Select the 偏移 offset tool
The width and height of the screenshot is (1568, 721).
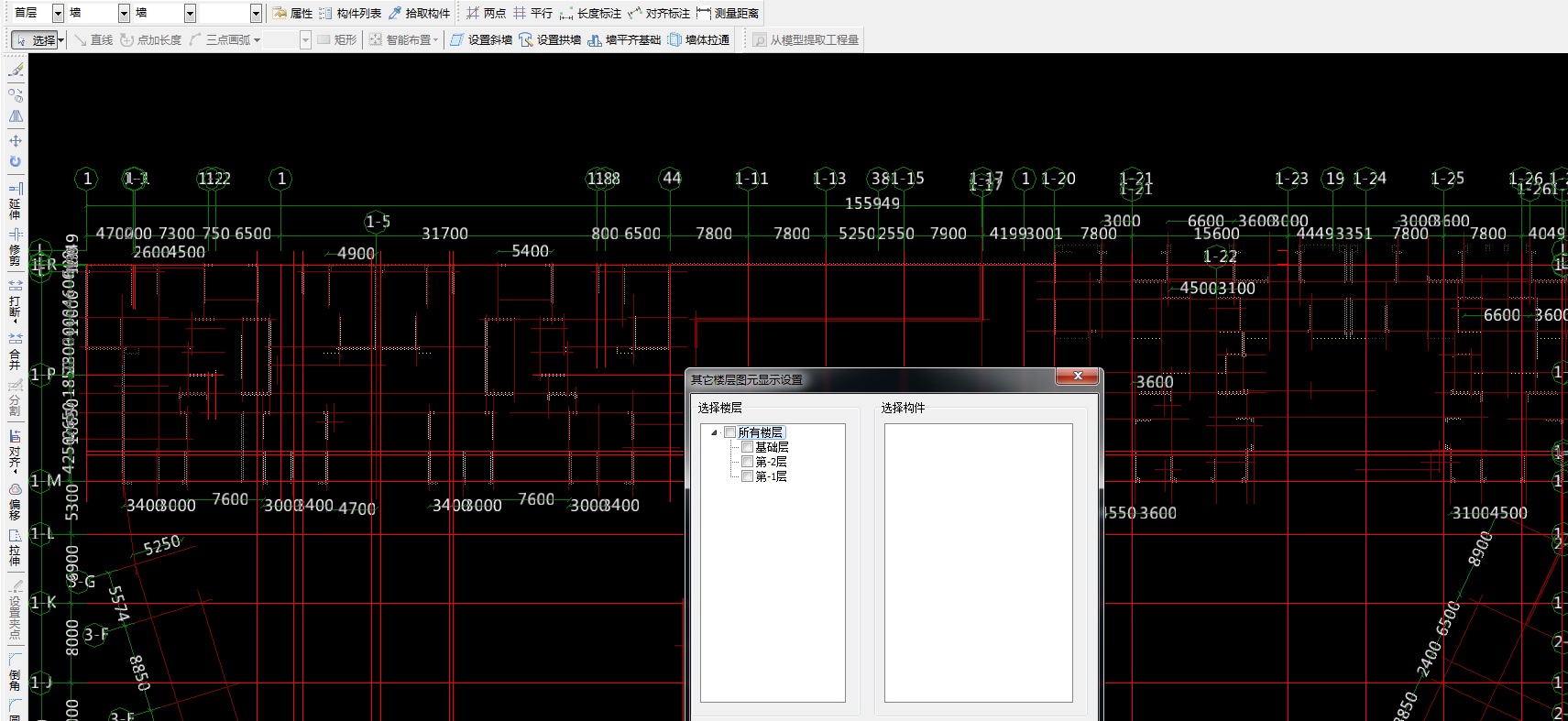tap(16, 501)
